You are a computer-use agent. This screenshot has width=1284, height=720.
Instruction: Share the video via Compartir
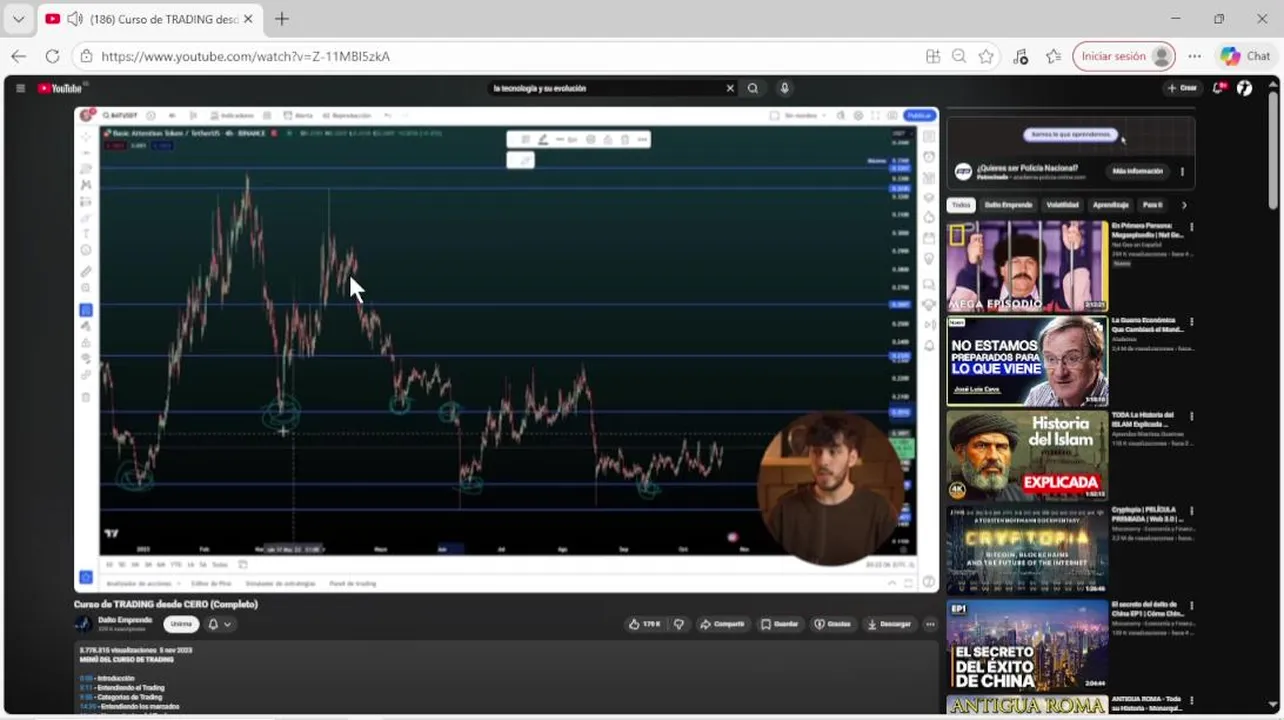pos(722,624)
